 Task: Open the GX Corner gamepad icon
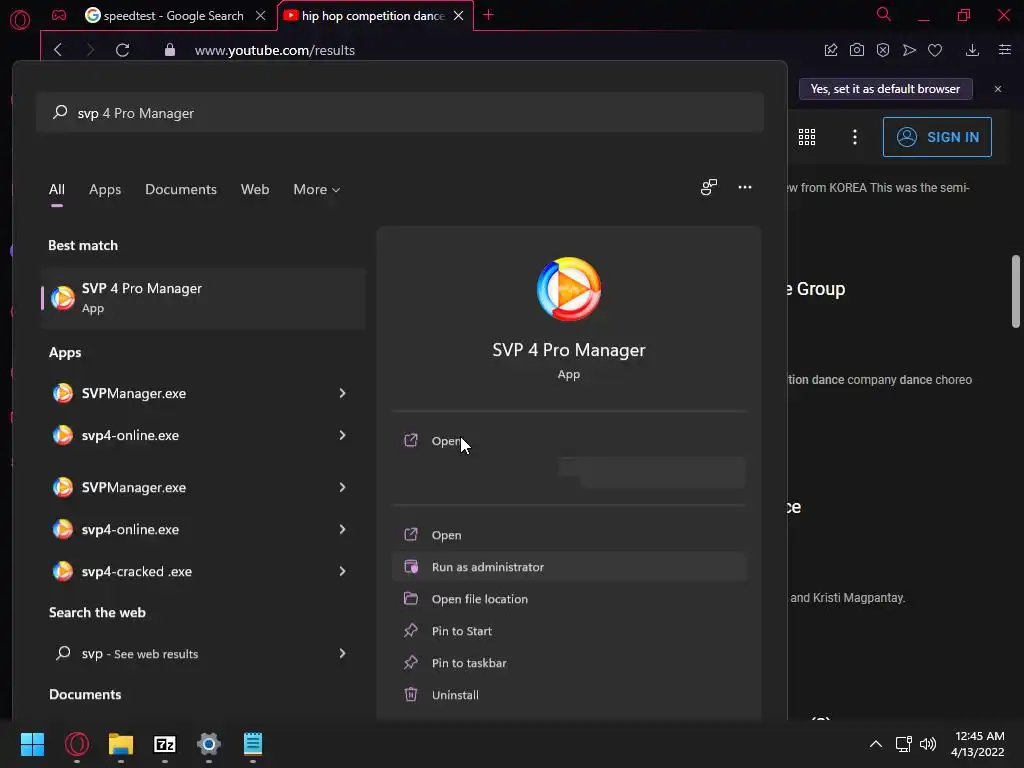click(x=59, y=15)
